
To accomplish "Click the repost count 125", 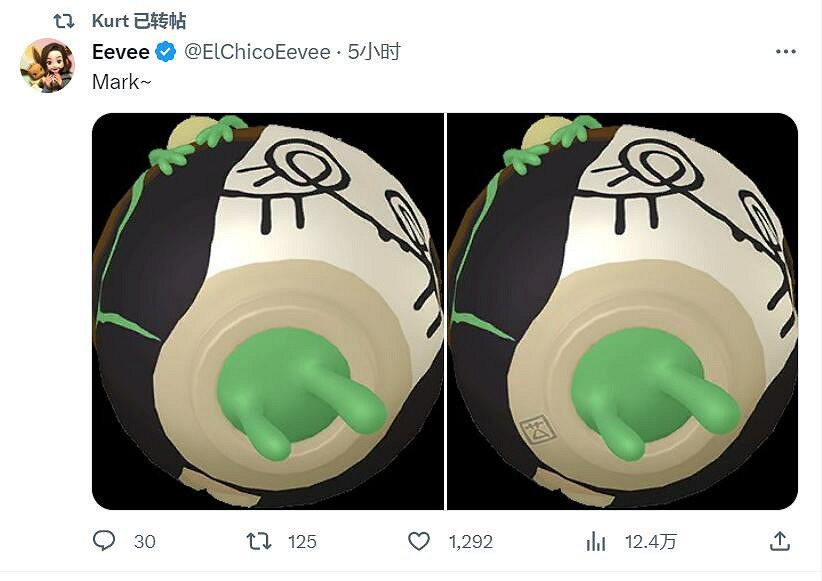I will tap(302, 541).
